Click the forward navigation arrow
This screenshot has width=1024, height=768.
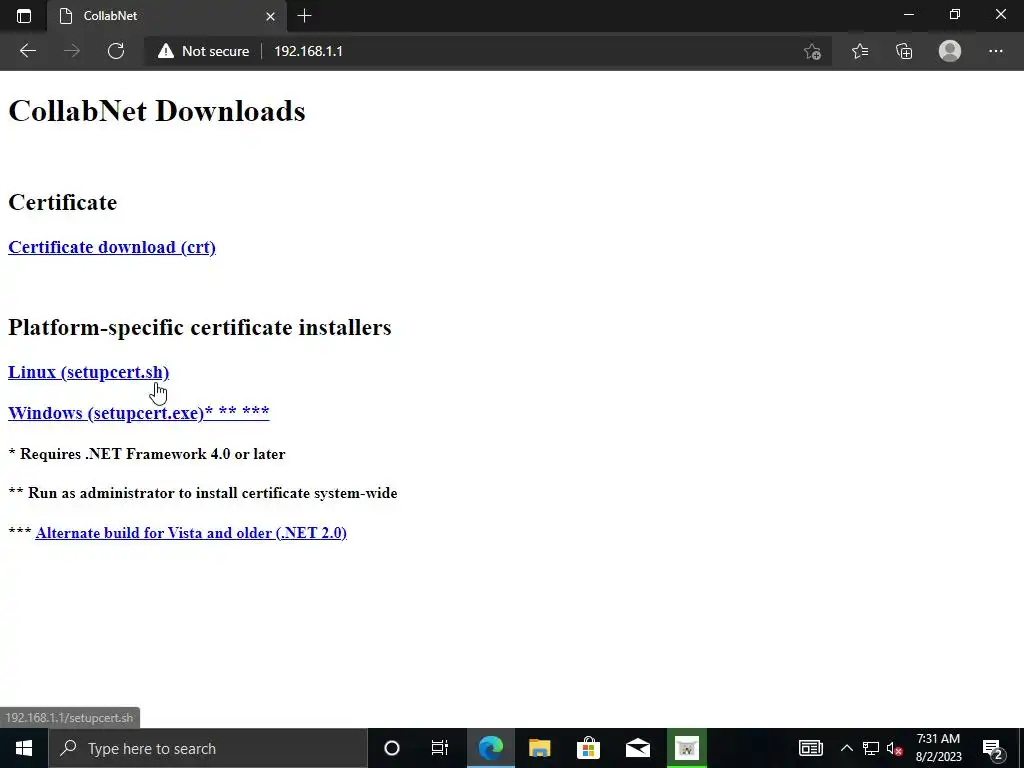(72, 51)
